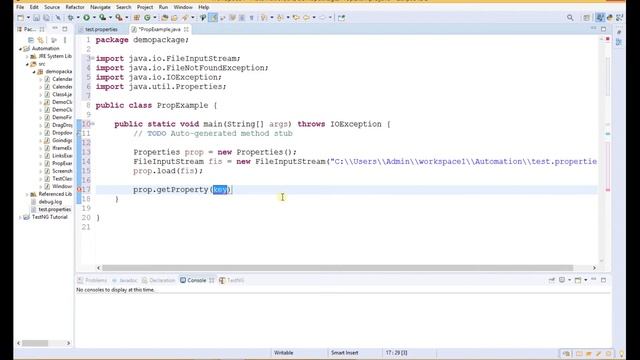Select the TestNG tab
640x360 pixels.
(231, 280)
